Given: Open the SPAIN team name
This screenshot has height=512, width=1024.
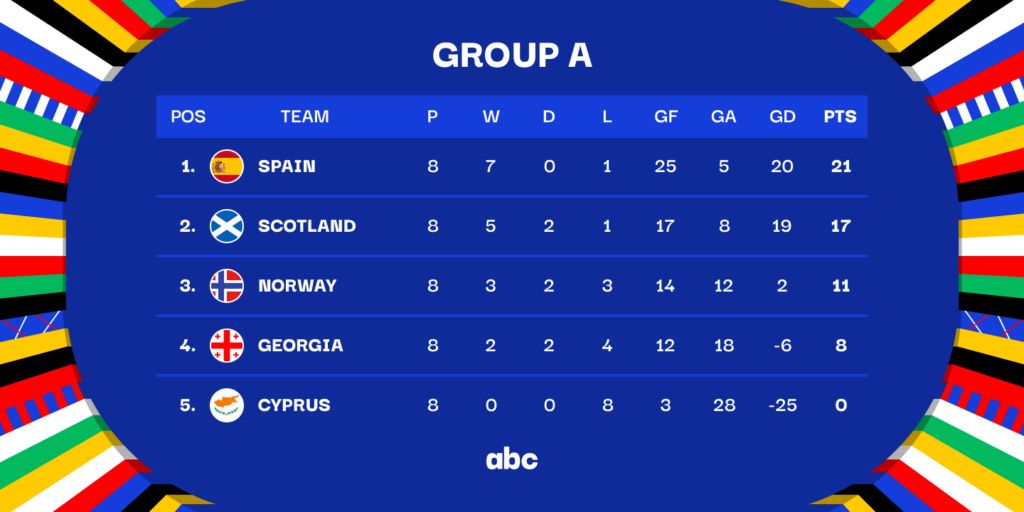Looking at the screenshot, I should tap(287, 166).
